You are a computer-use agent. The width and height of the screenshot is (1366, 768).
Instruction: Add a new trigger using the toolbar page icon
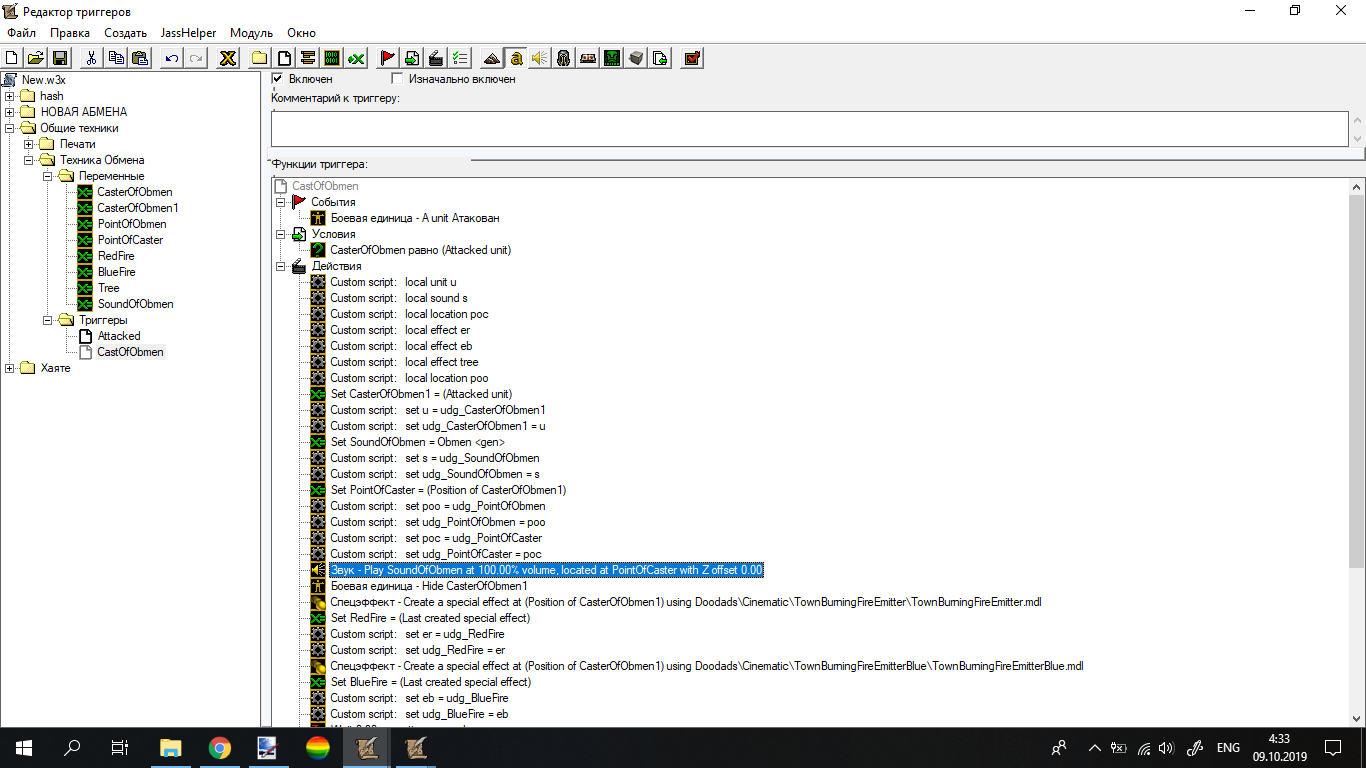pyautogui.click(x=284, y=58)
